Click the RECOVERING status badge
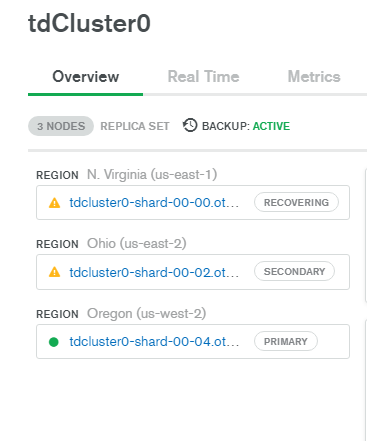The width and height of the screenshot is (367, 441). coord(296,202)
